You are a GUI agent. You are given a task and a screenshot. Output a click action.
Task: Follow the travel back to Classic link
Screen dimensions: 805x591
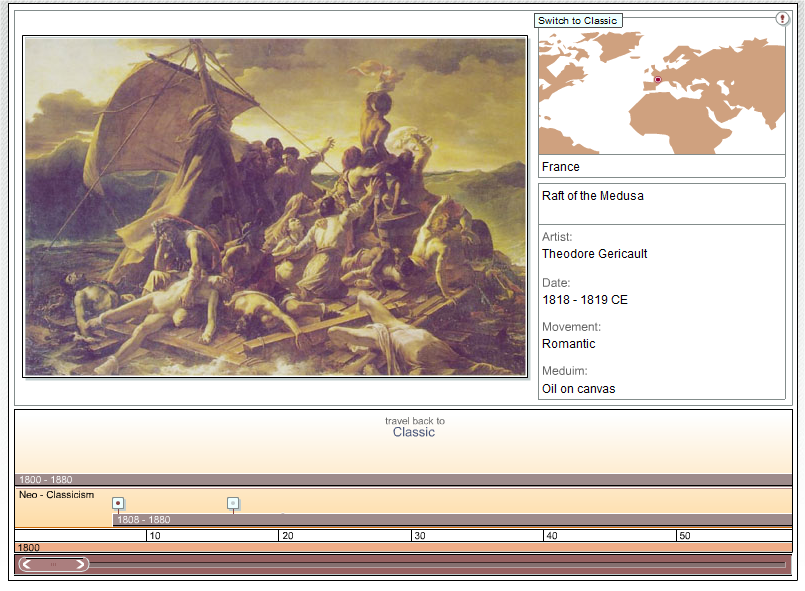point(414,427)
